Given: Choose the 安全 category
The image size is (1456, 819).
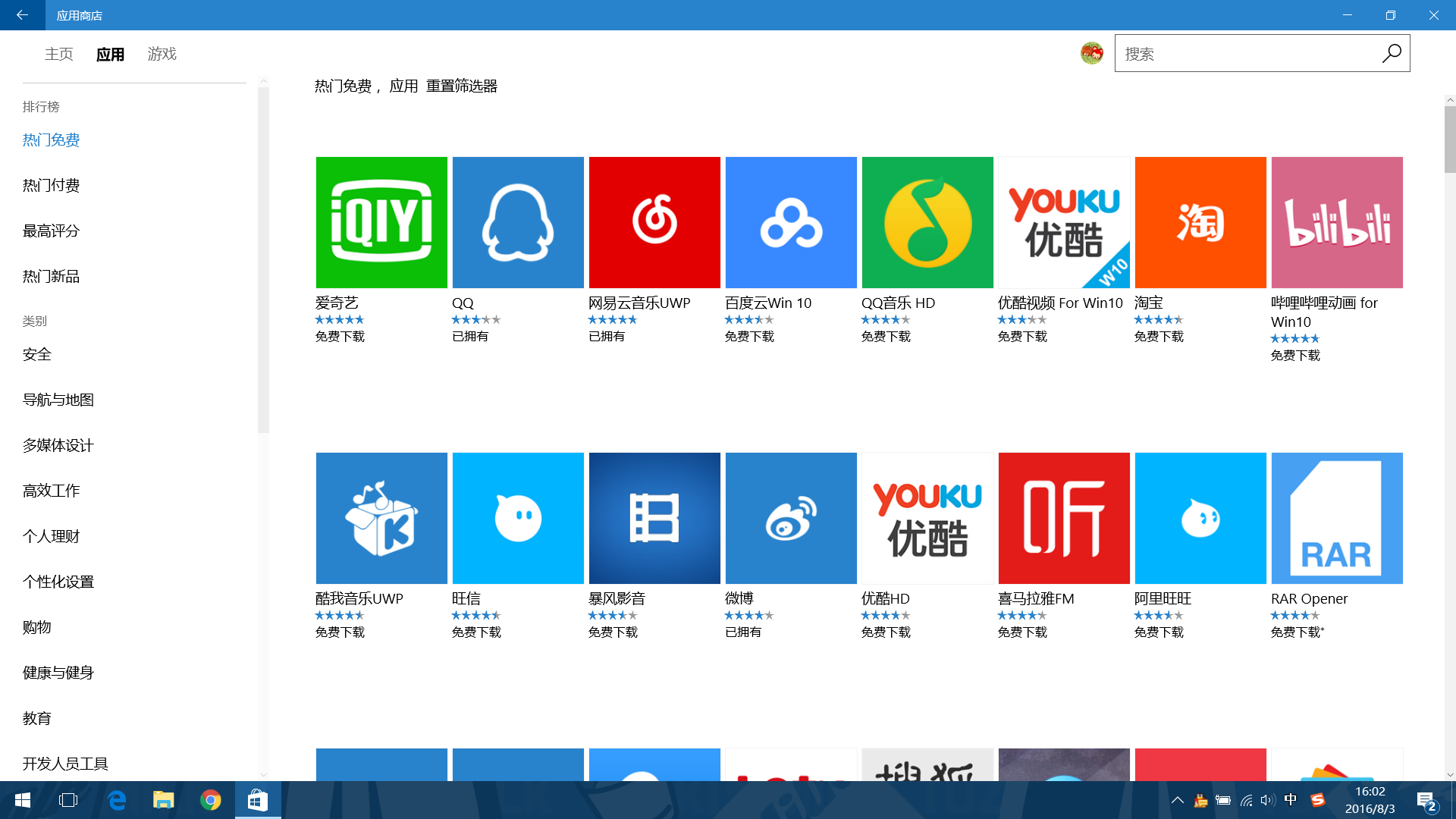Looking at the screenshot, I should 37,354.
